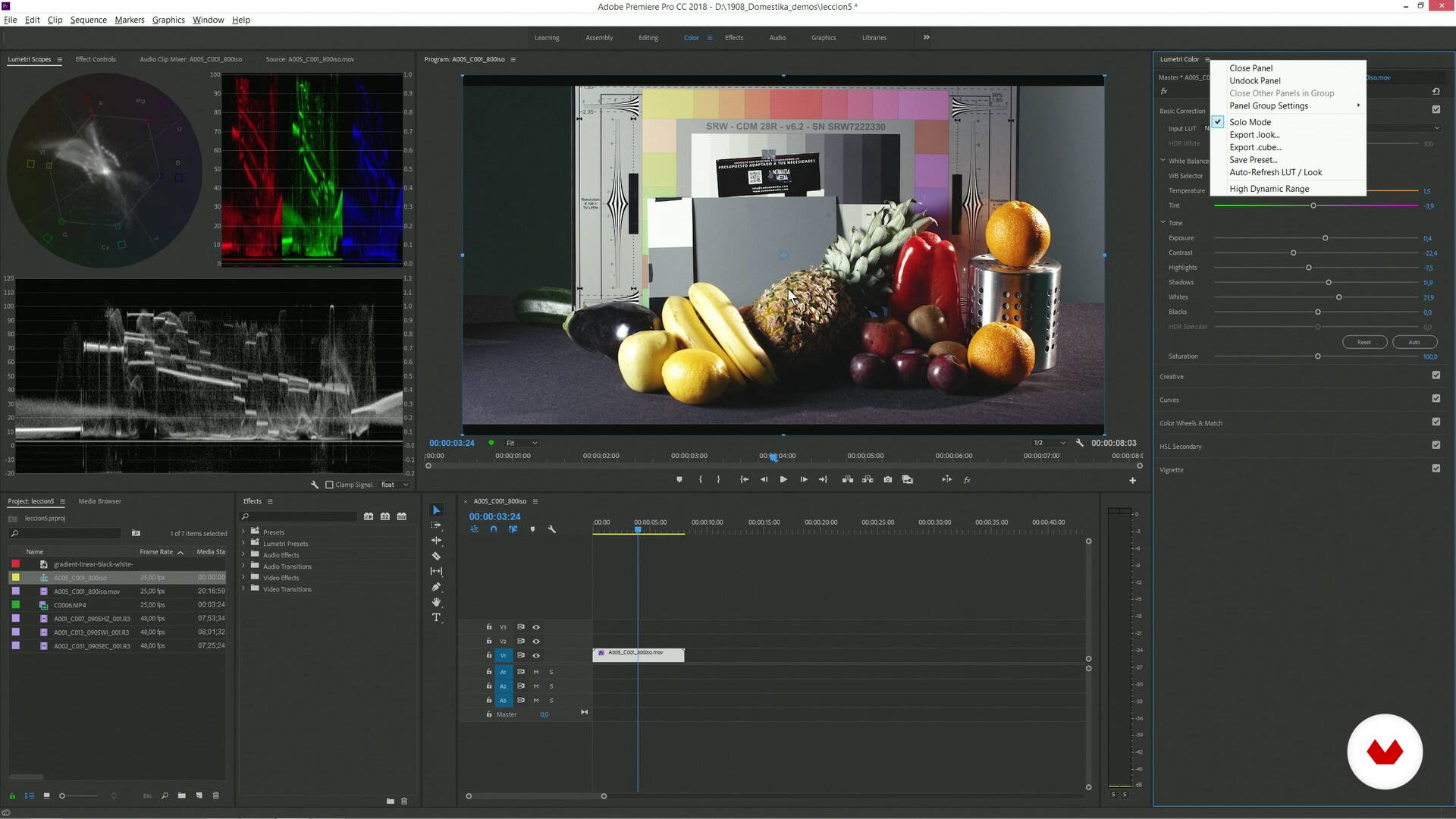This screenshot has height=819, width=1456.
Task: Switch to the Editing workspace tab
Action: [x=648, y=37]
